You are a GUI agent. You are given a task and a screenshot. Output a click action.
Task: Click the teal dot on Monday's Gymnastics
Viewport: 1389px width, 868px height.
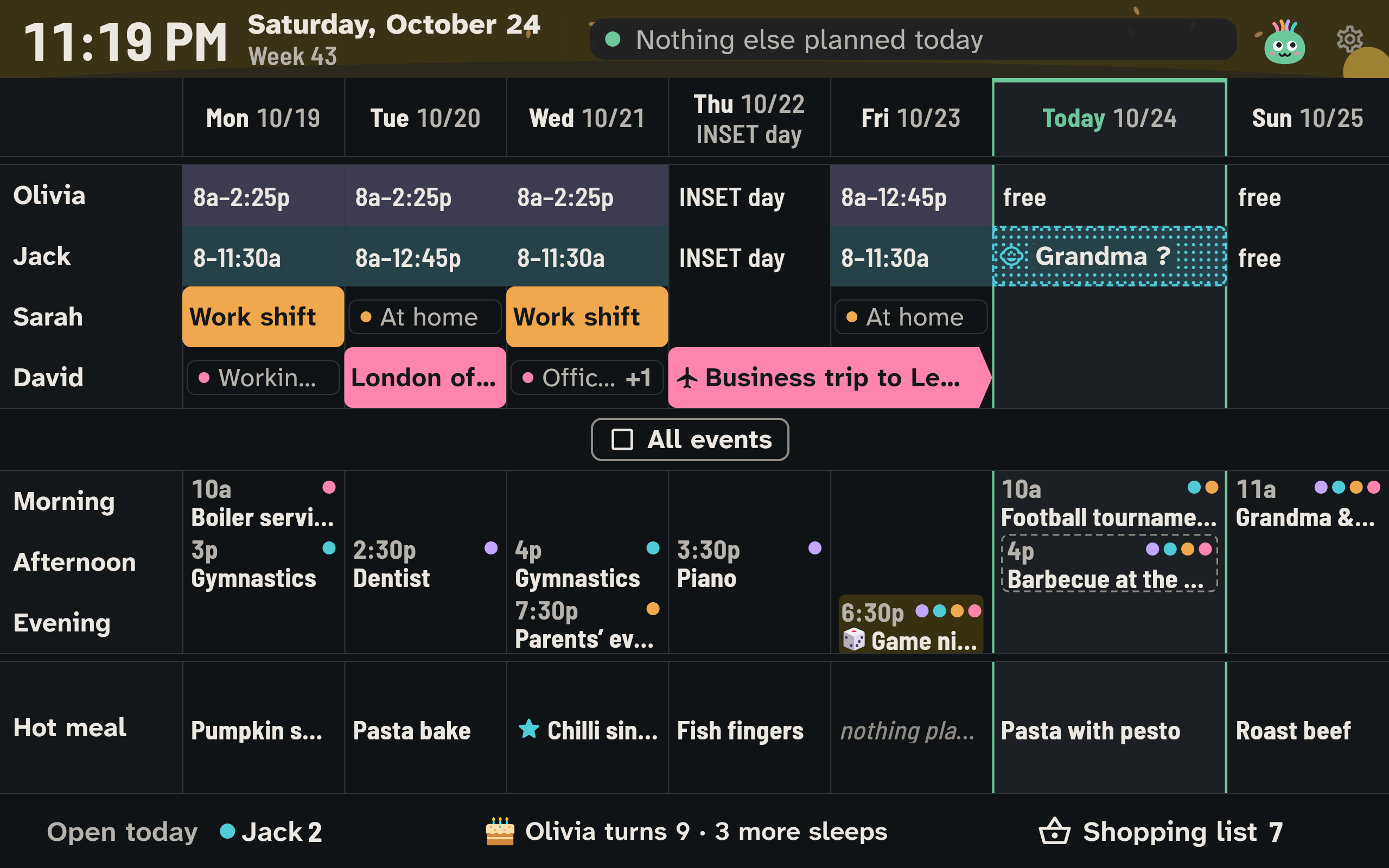tap(329, 548)
